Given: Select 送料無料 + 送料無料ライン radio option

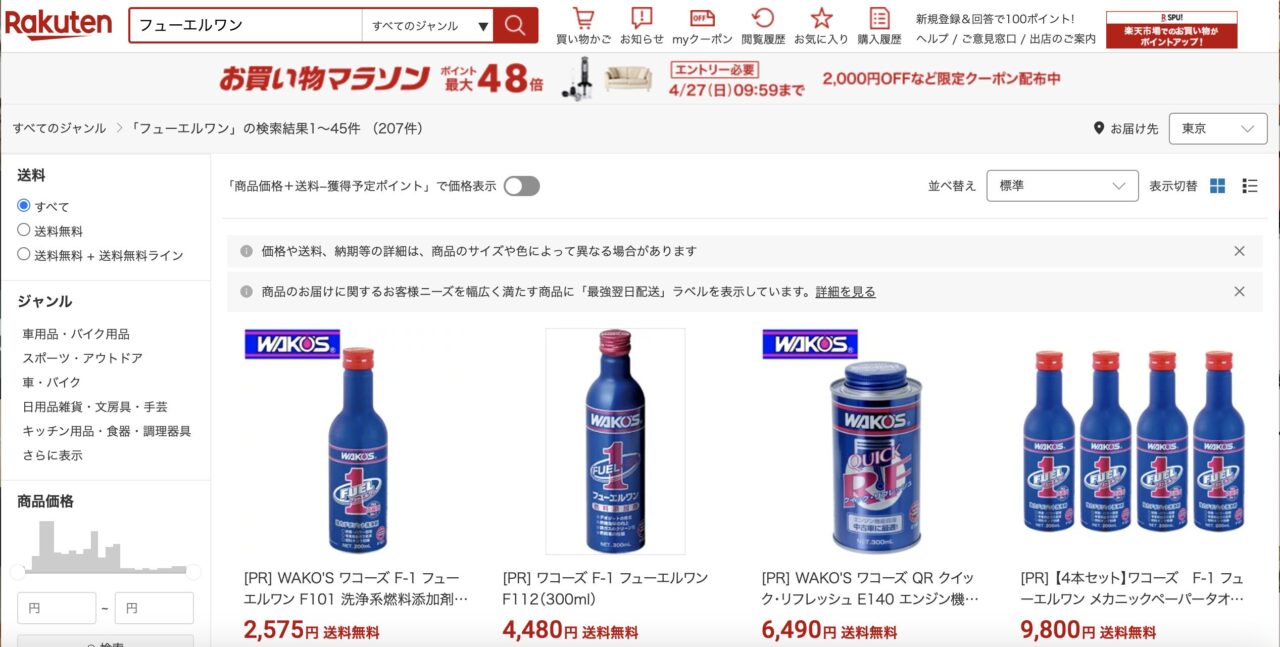Looking at the screenshot, I should point(24,254).
